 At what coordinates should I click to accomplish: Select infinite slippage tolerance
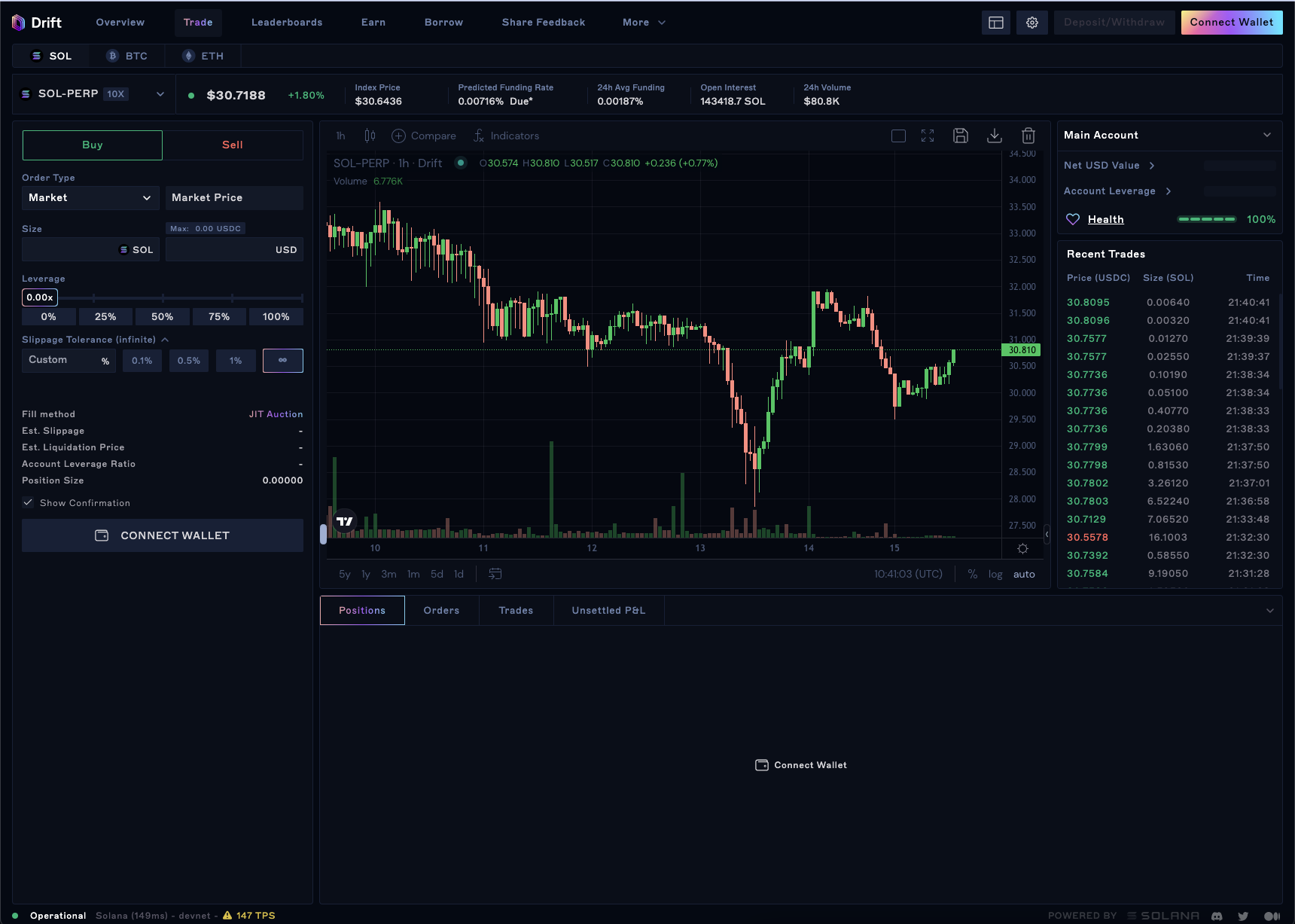tap(283, 361)
